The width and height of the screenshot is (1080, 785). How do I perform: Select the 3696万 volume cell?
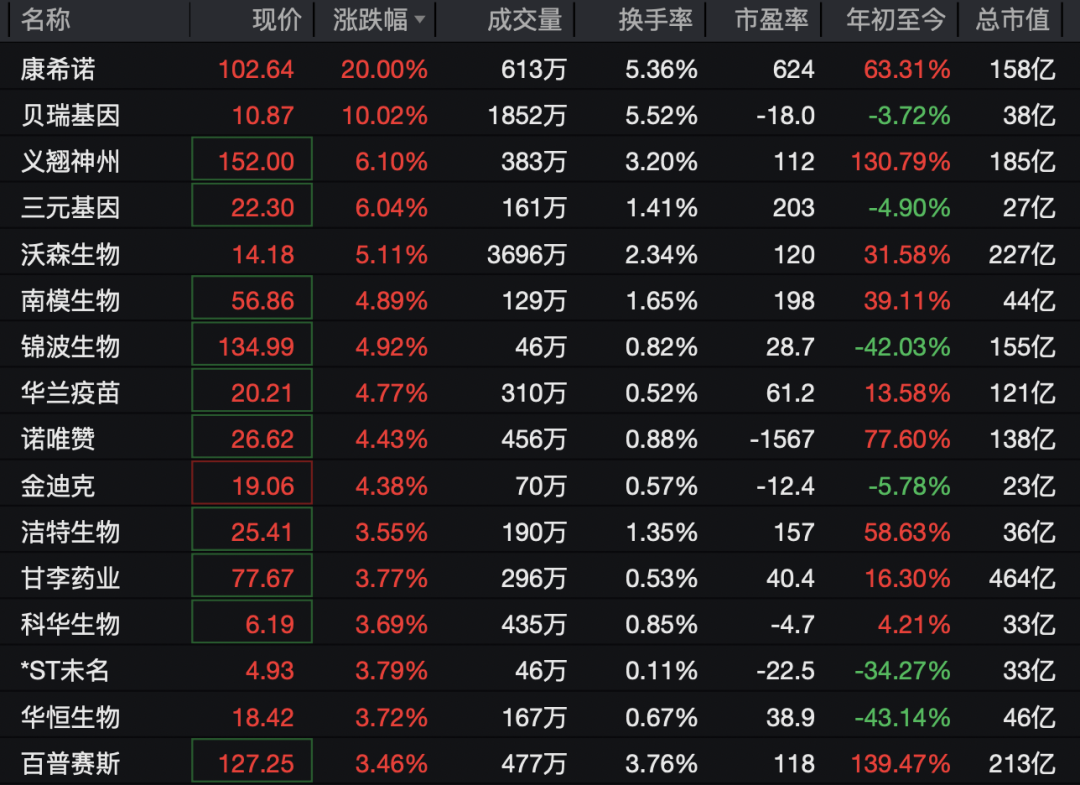(x=527, y=254)
